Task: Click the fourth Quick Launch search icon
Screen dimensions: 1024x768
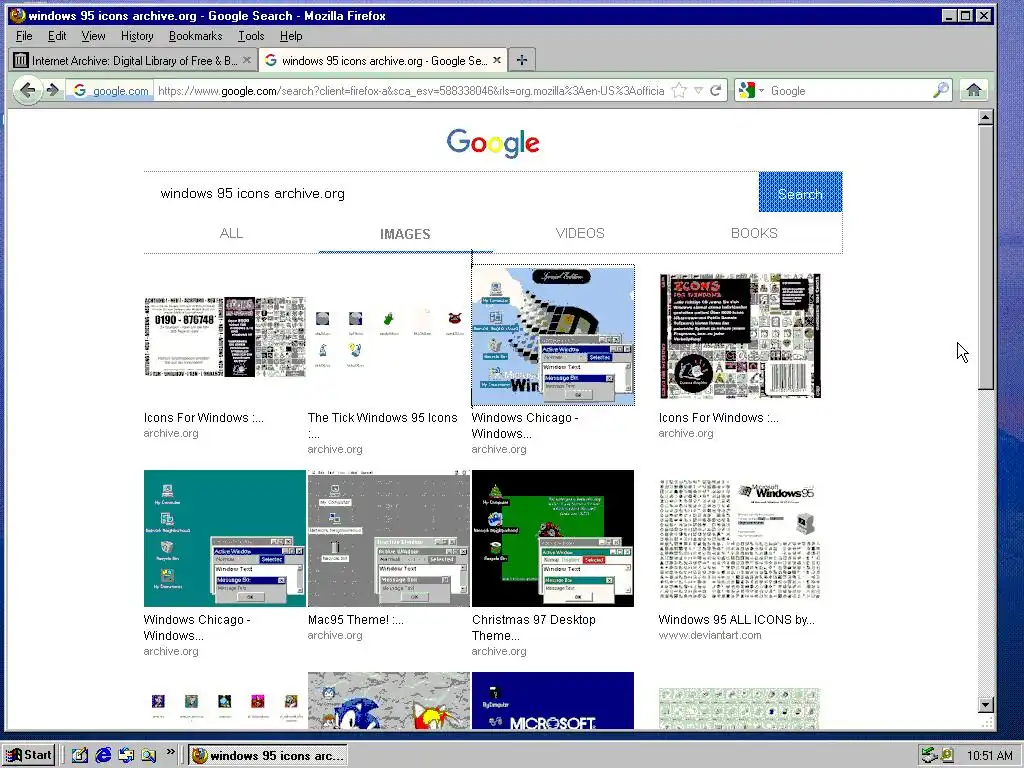Action: (x=149, y=756)
